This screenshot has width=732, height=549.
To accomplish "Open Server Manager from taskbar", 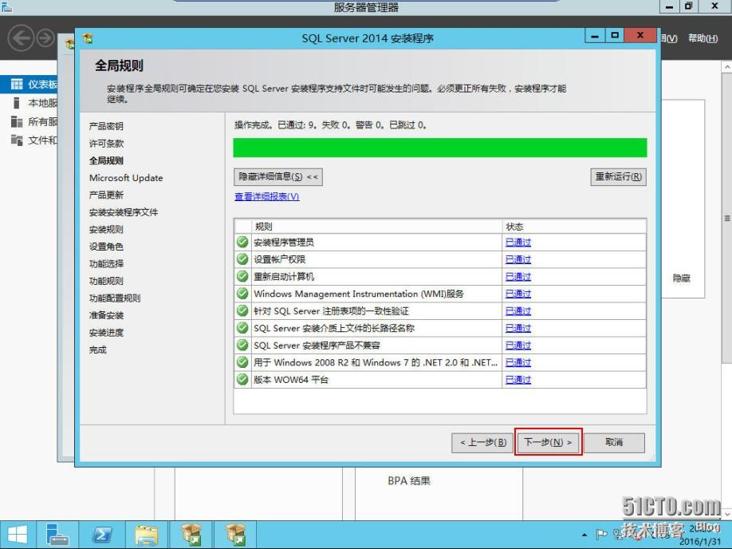I will click(x=57, y=535).
